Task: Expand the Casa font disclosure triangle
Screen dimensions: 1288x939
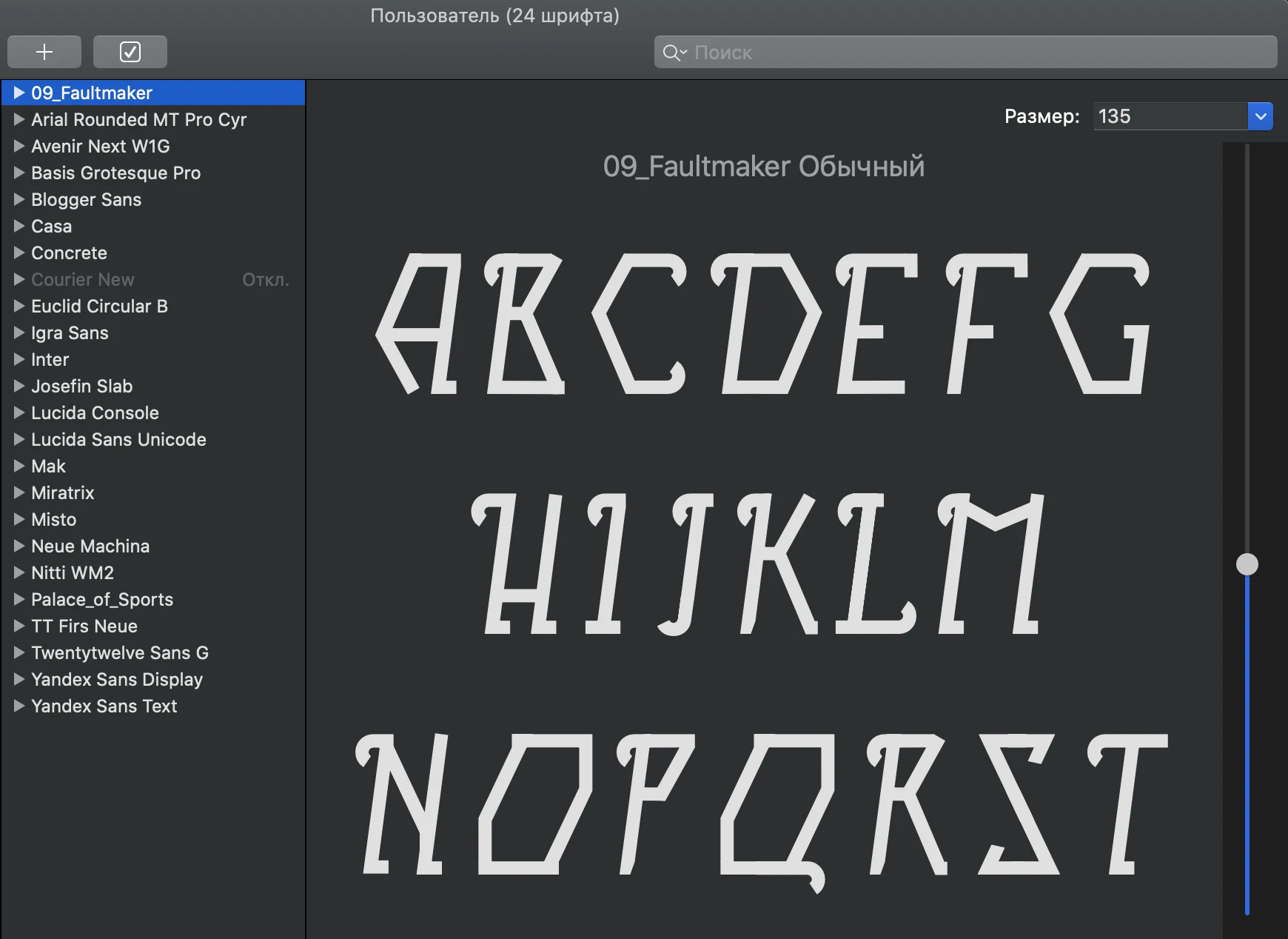Action: pos(19,226)
